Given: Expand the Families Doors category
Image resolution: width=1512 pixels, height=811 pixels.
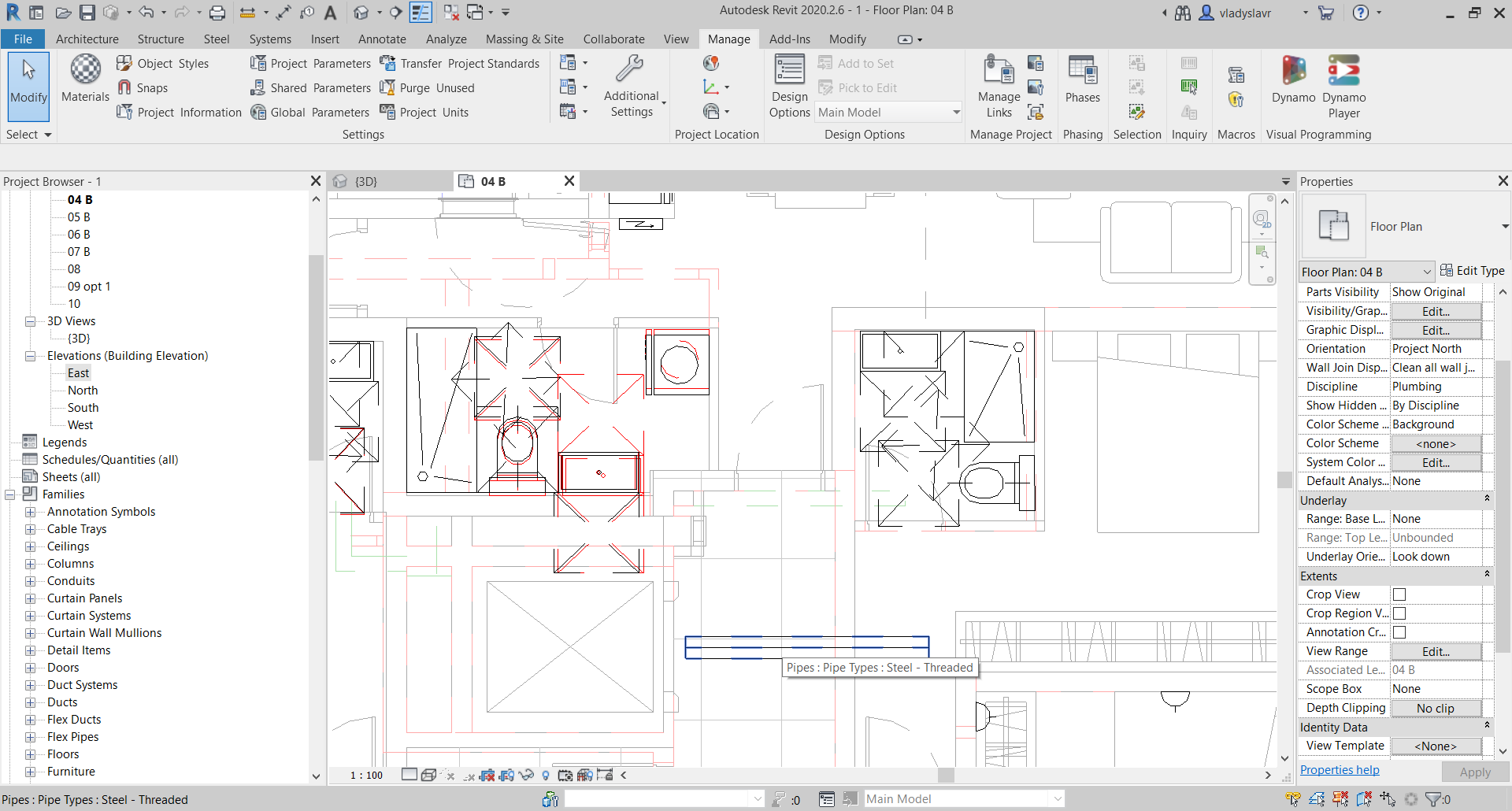Looking at the screenshot, I should point(31,667).
